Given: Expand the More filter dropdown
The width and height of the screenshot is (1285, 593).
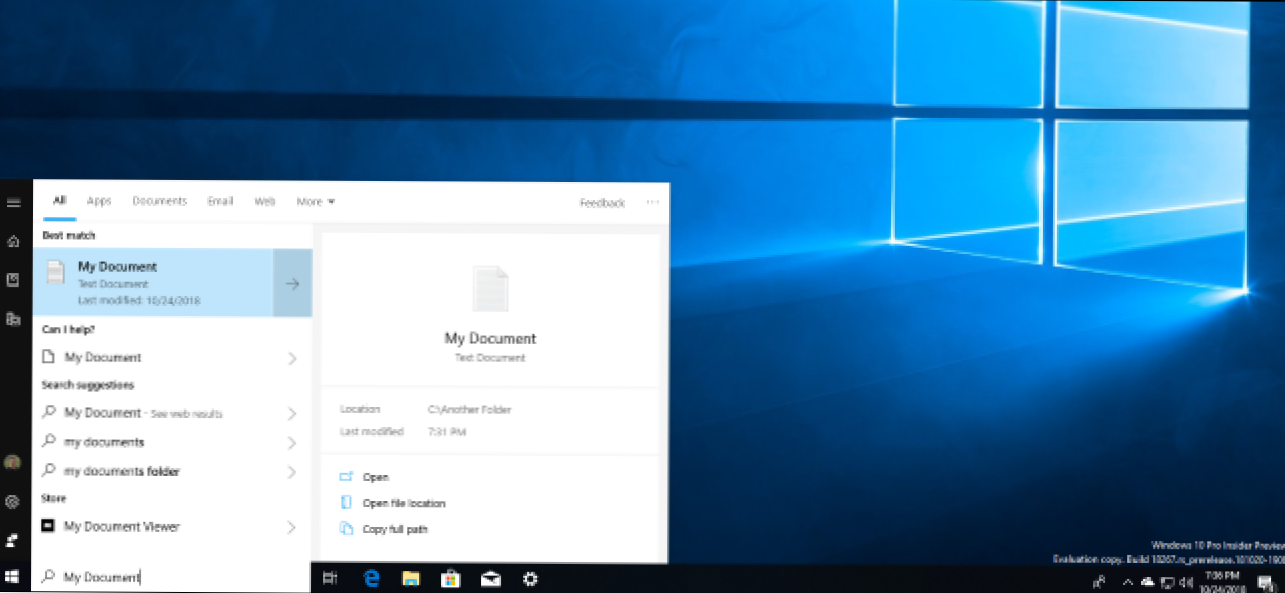Looking at the screenshot, I should pyautogui.click(x=315, y=202).
